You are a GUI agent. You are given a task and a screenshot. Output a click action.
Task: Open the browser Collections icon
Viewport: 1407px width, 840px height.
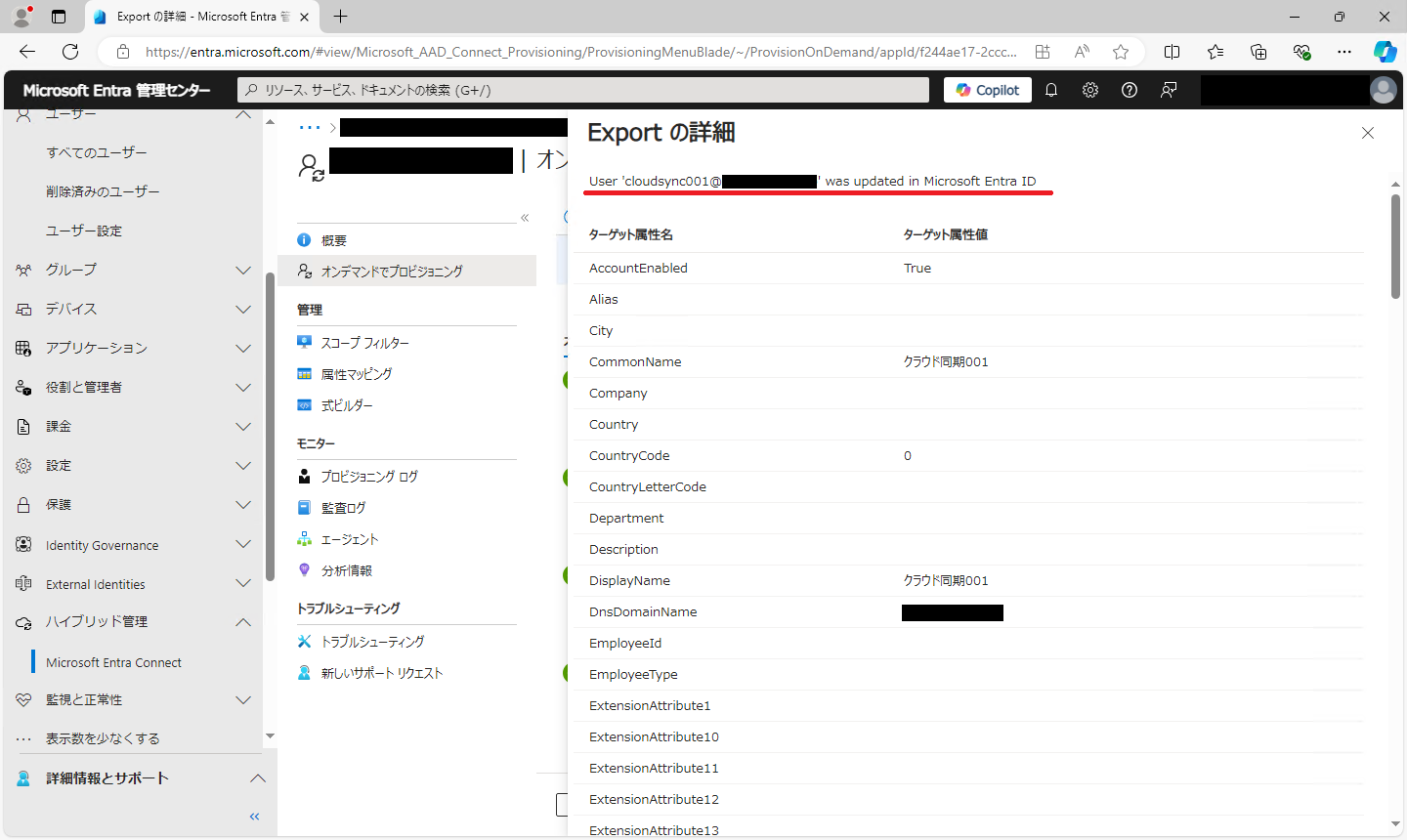pyautogui.click(x=1258, y=52)
